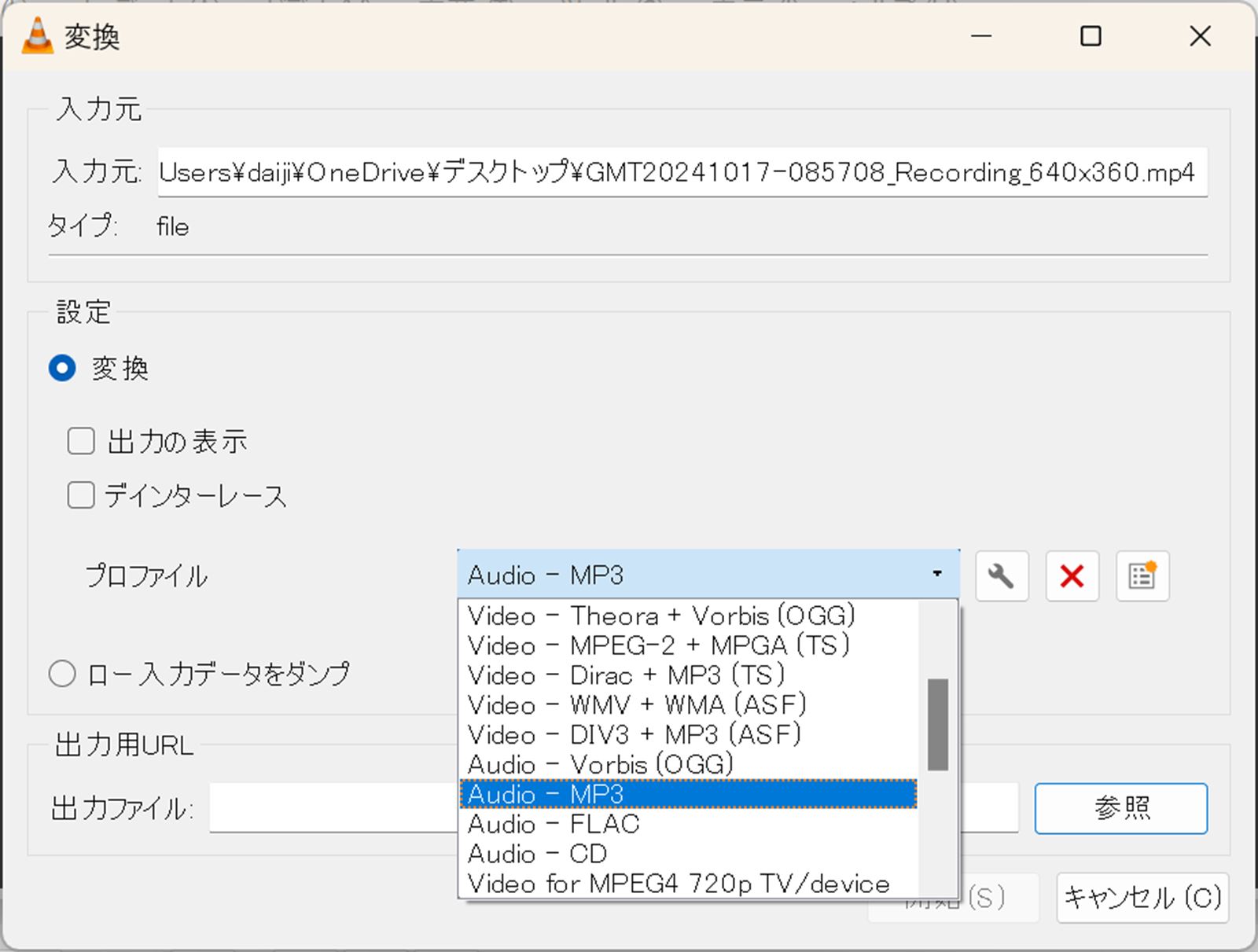
Task: Click the 参照 browse button
Action: click(1121, 808)
